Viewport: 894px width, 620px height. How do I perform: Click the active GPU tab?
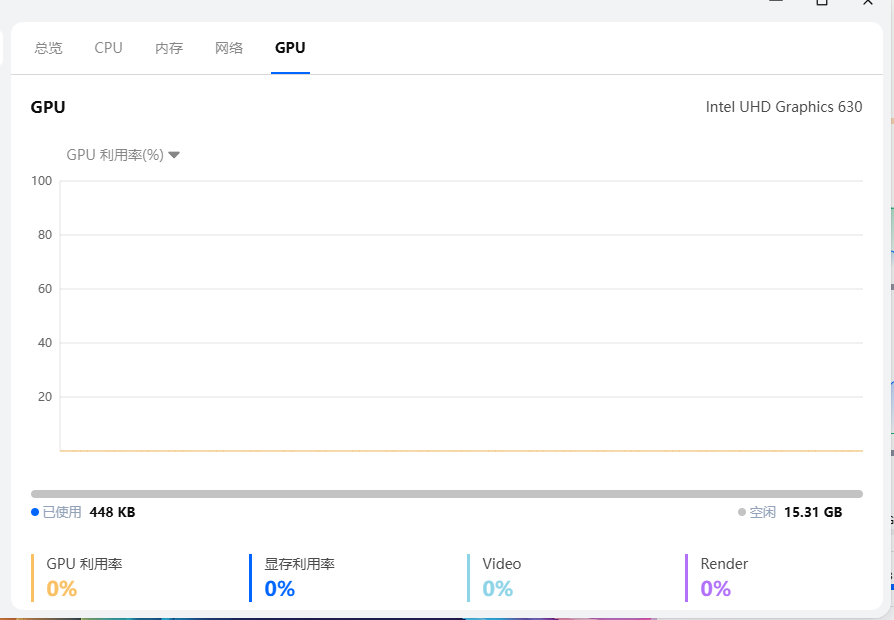[290, 48]
